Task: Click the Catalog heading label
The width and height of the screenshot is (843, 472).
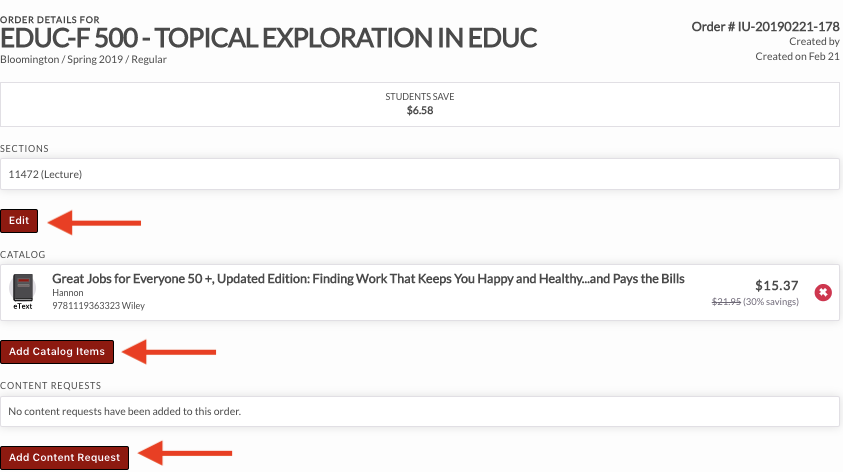Action: (23, 255)
